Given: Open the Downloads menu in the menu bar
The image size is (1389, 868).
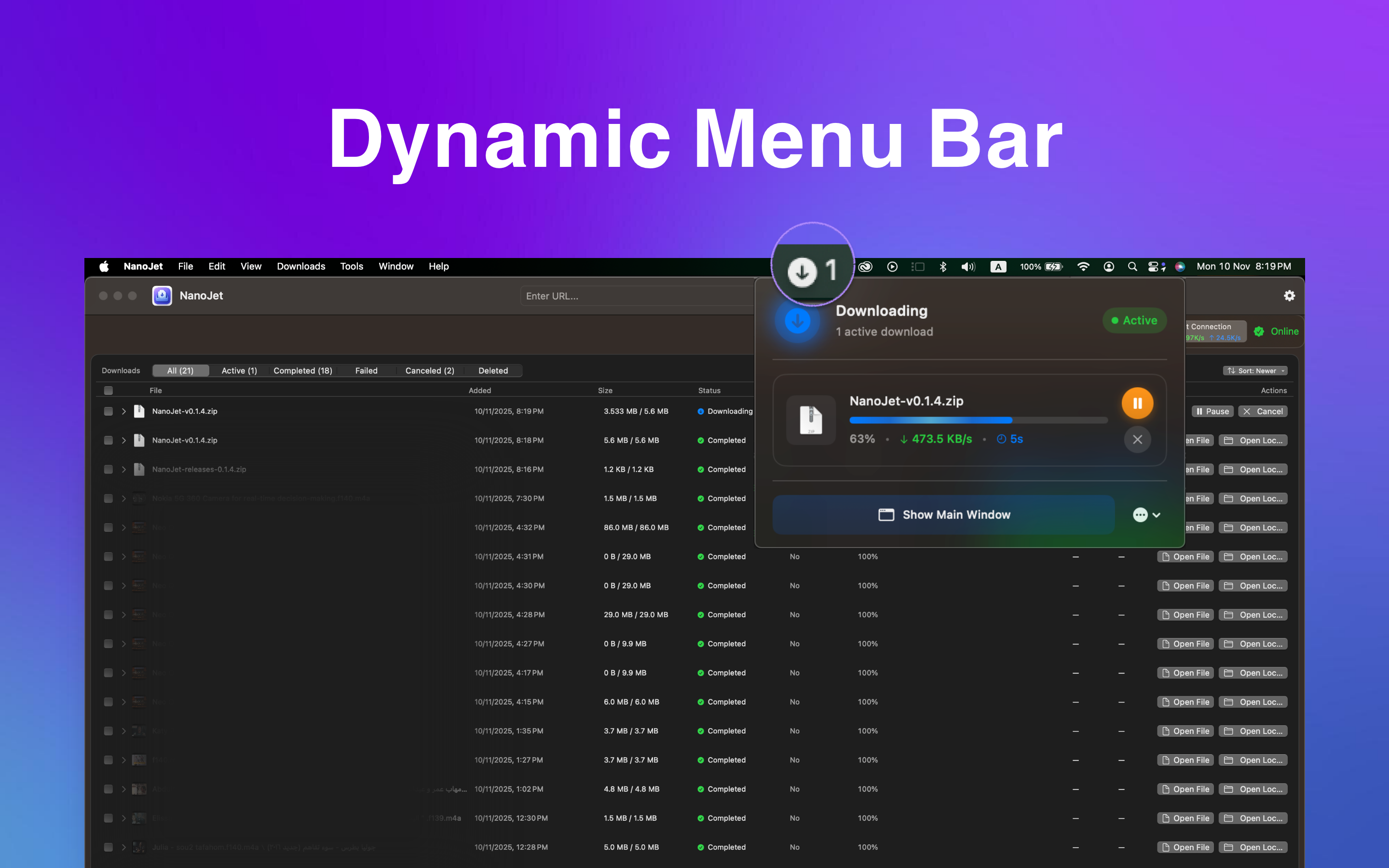Looking at the screenshot, I should pyautogui.click(x=301, y=266).
